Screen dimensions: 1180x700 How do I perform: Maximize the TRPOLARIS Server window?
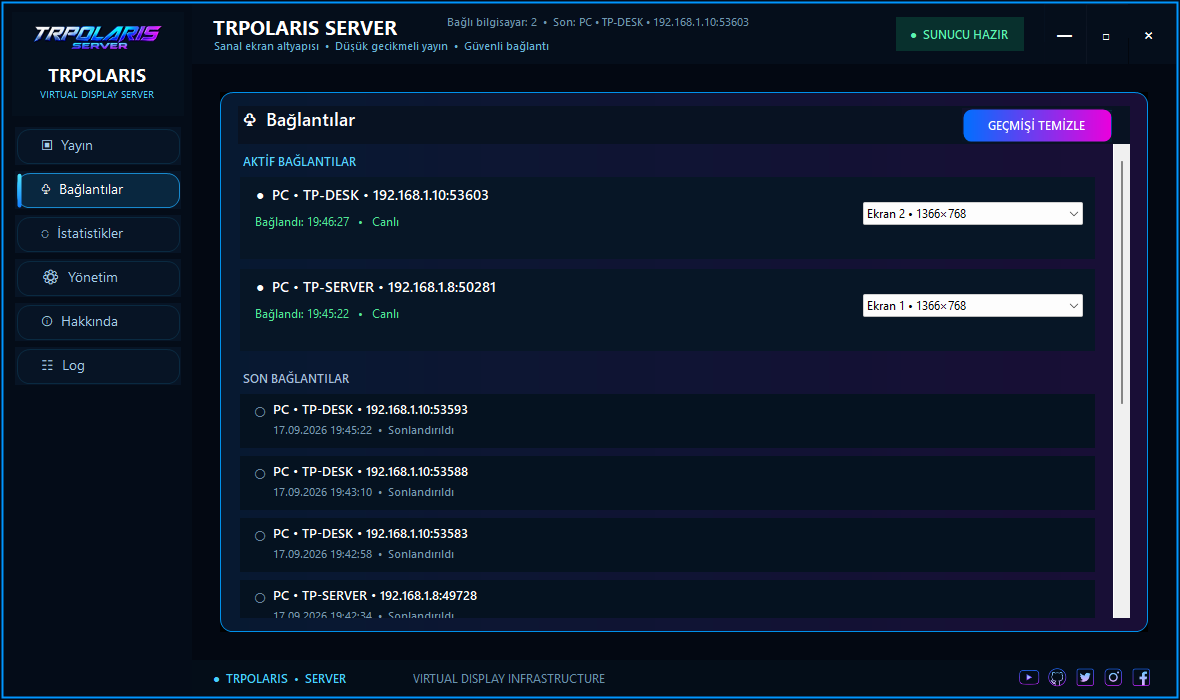point(1105,36)
